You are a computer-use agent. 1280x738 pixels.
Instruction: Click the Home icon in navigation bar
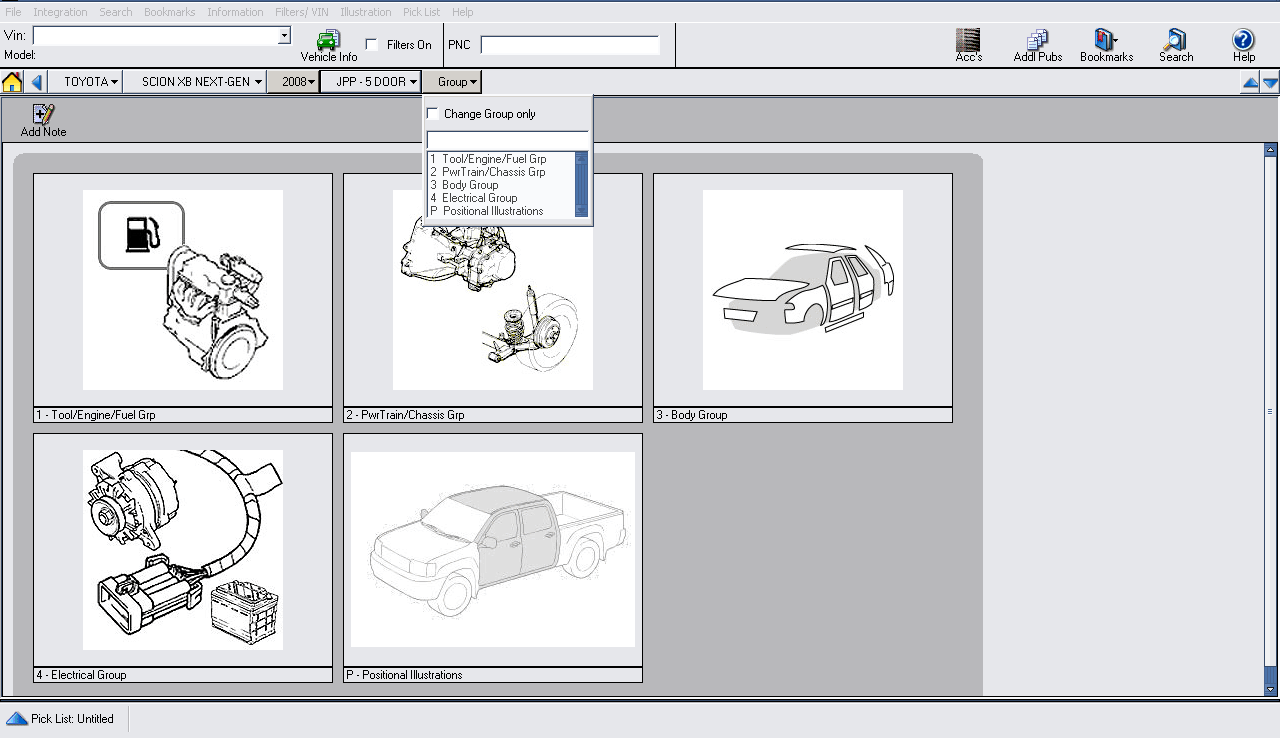12,82
